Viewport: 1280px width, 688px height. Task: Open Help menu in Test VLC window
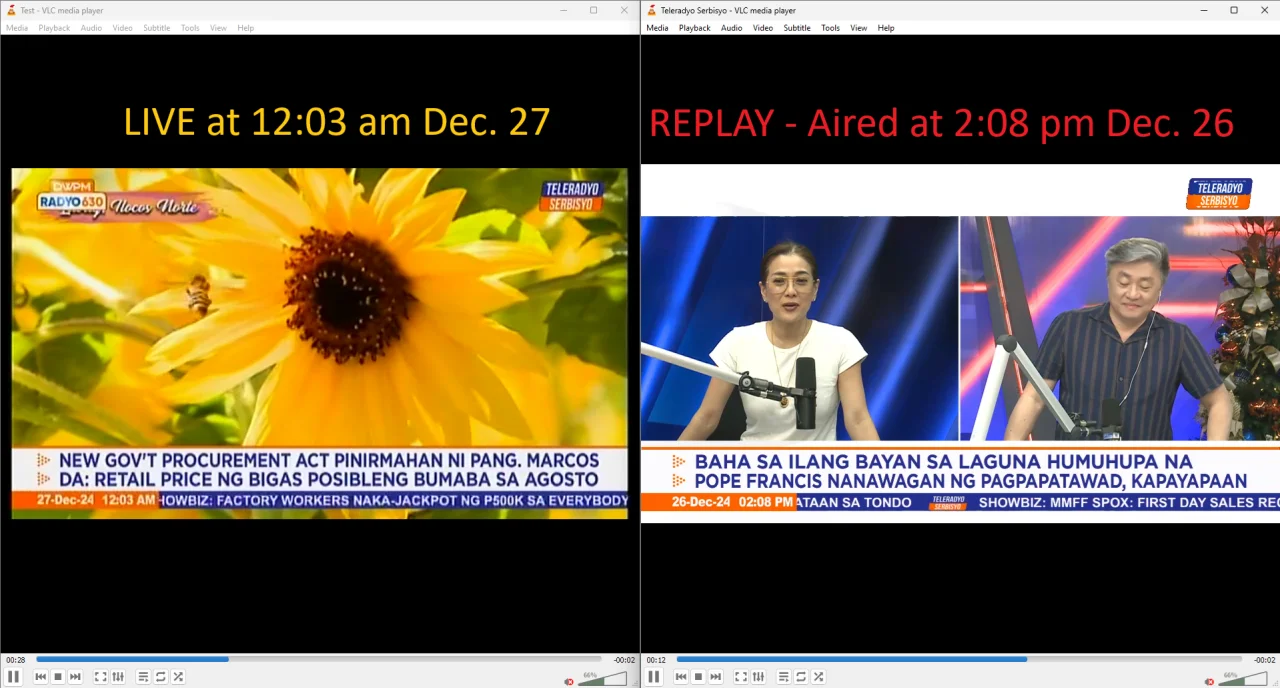coord(245,28)
